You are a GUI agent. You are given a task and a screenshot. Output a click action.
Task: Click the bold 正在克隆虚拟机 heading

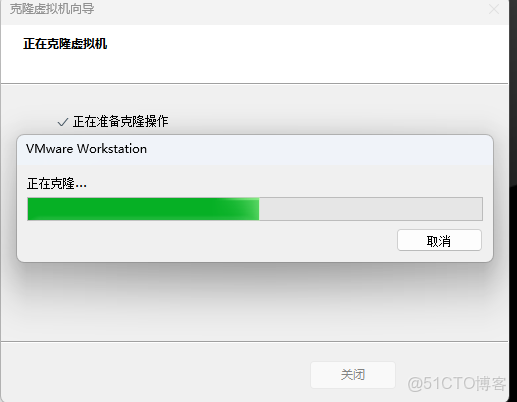65,44
